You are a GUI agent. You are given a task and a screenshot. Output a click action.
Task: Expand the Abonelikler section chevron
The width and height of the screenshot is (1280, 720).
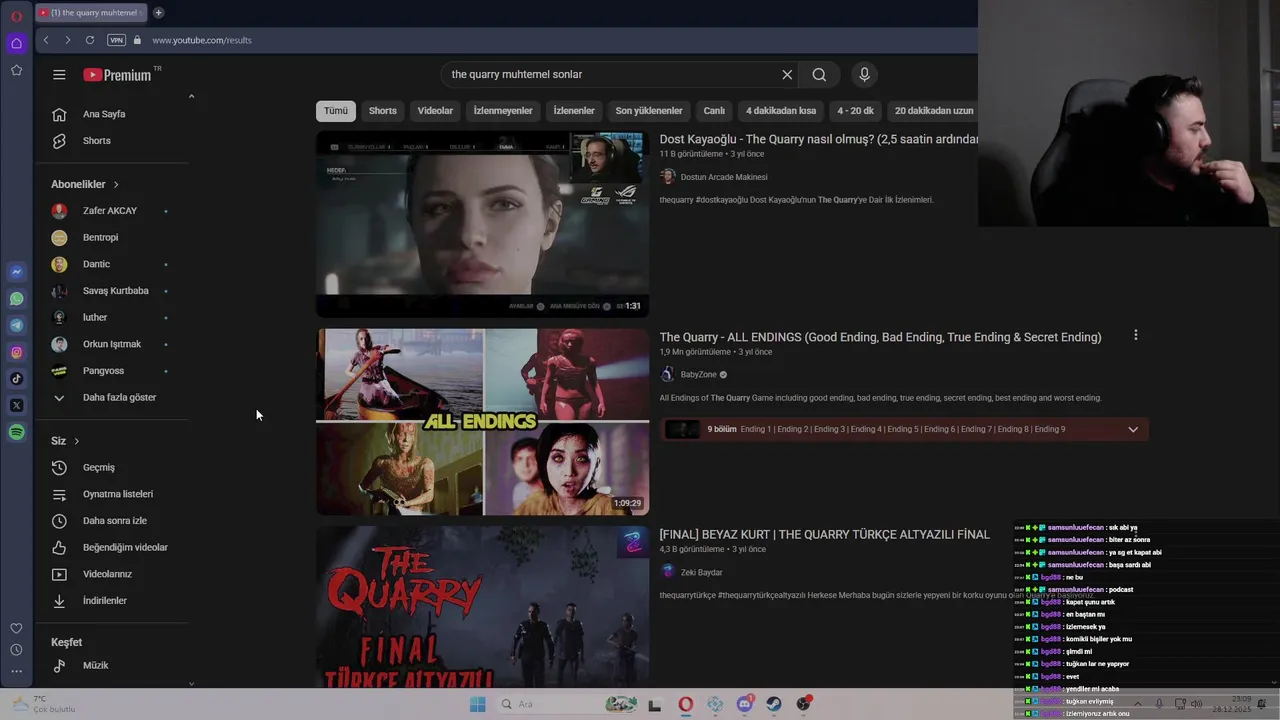115,185
